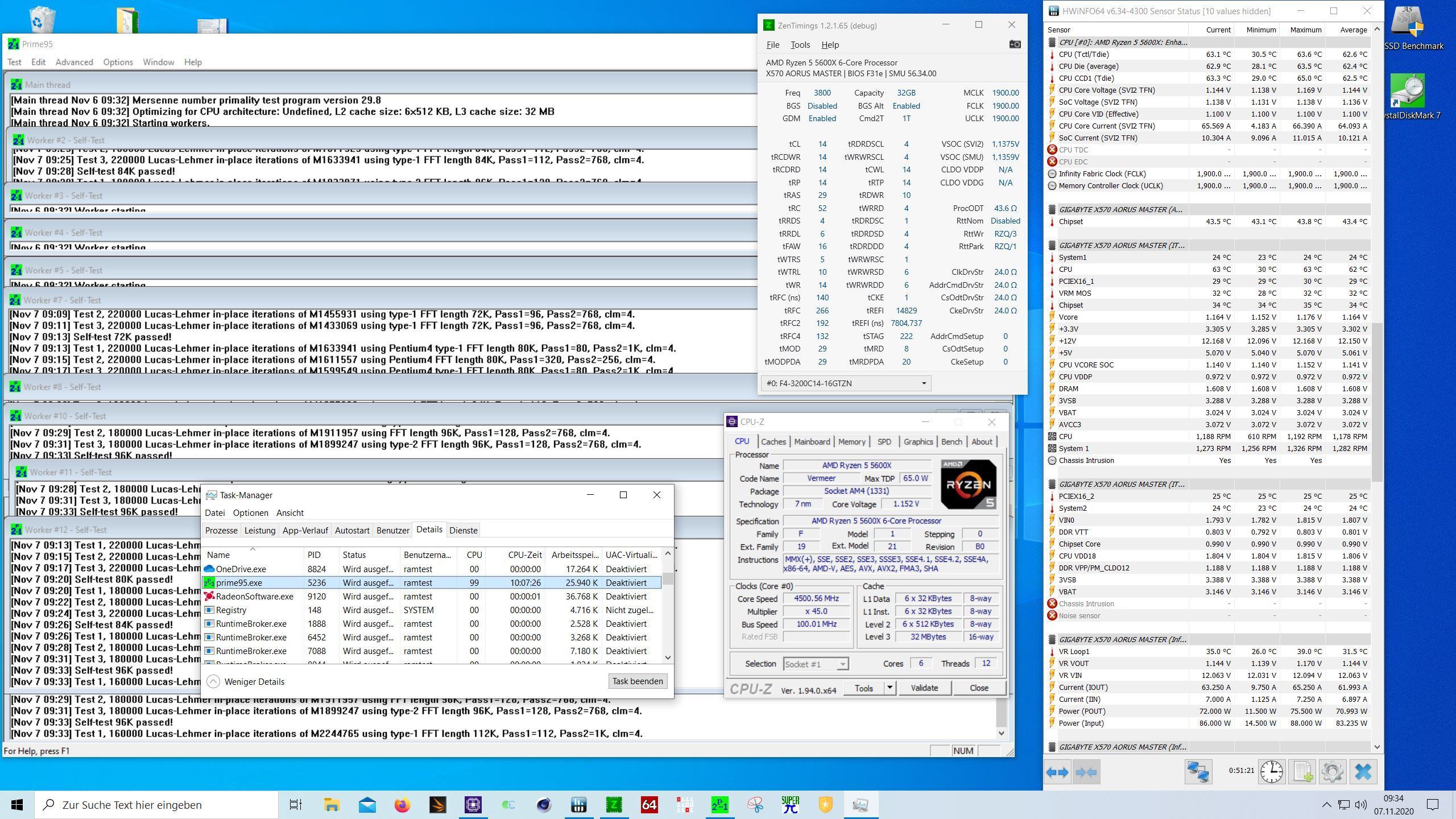Switch to Task-Manager Dienste tab
This screenshot has width=1456, height=819.
(x=463, y=530)
